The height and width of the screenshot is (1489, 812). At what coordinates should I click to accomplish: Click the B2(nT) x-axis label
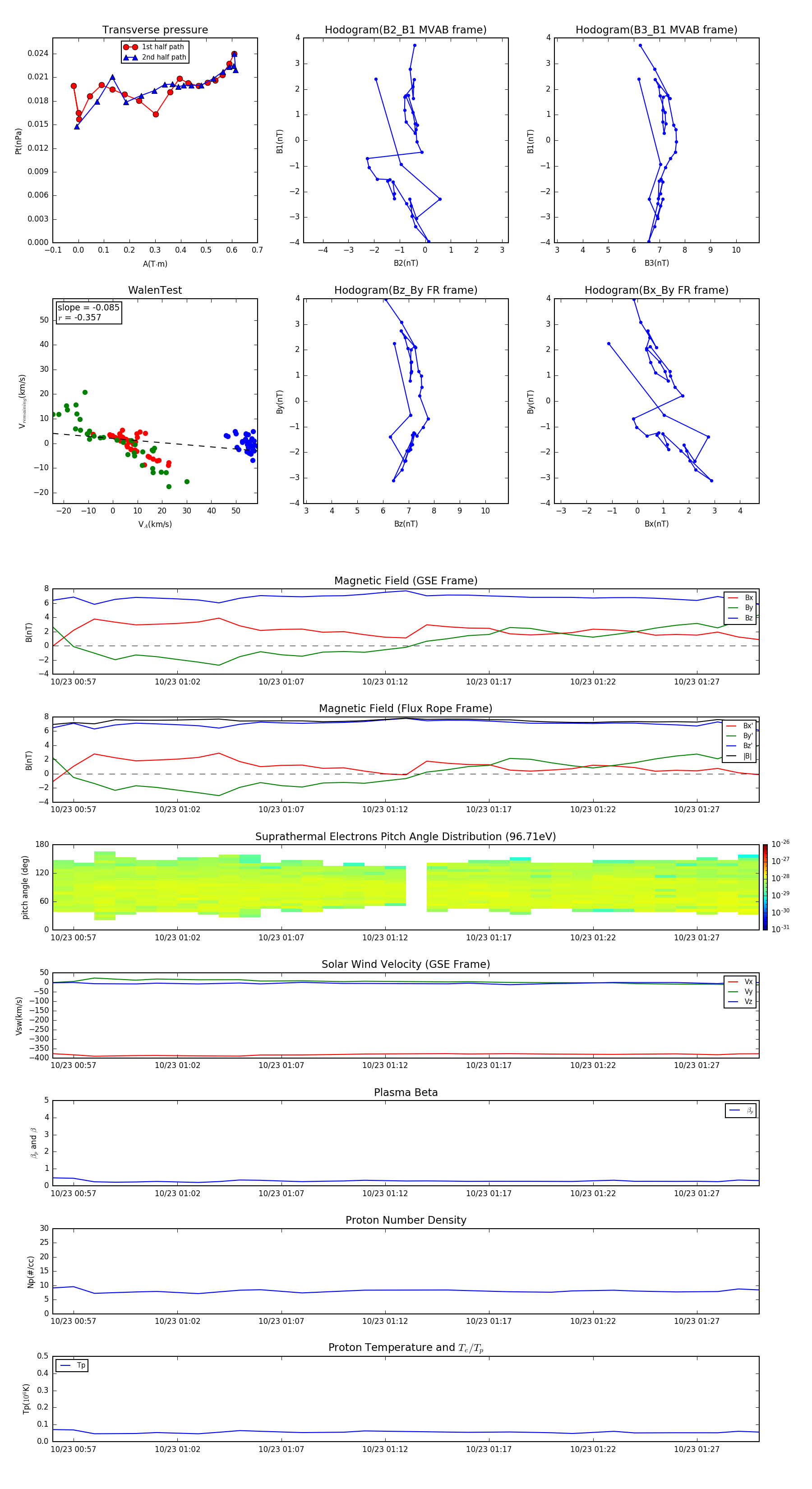406,263
